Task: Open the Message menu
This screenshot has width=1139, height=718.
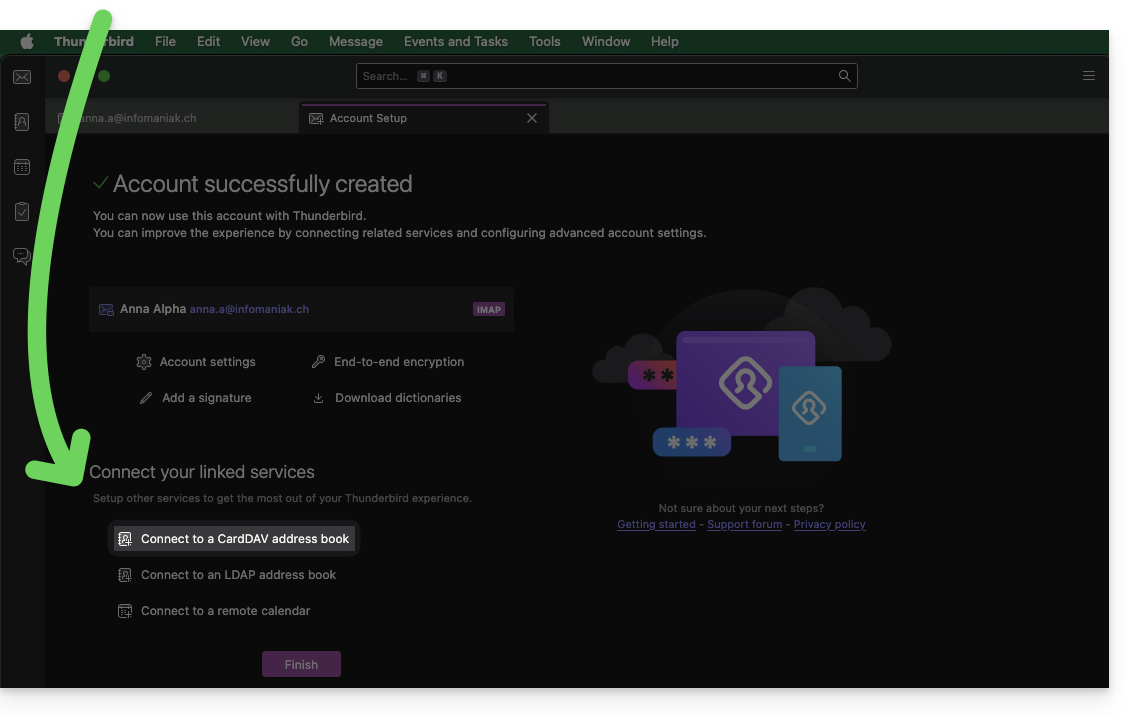Action: tap(355, 41)
